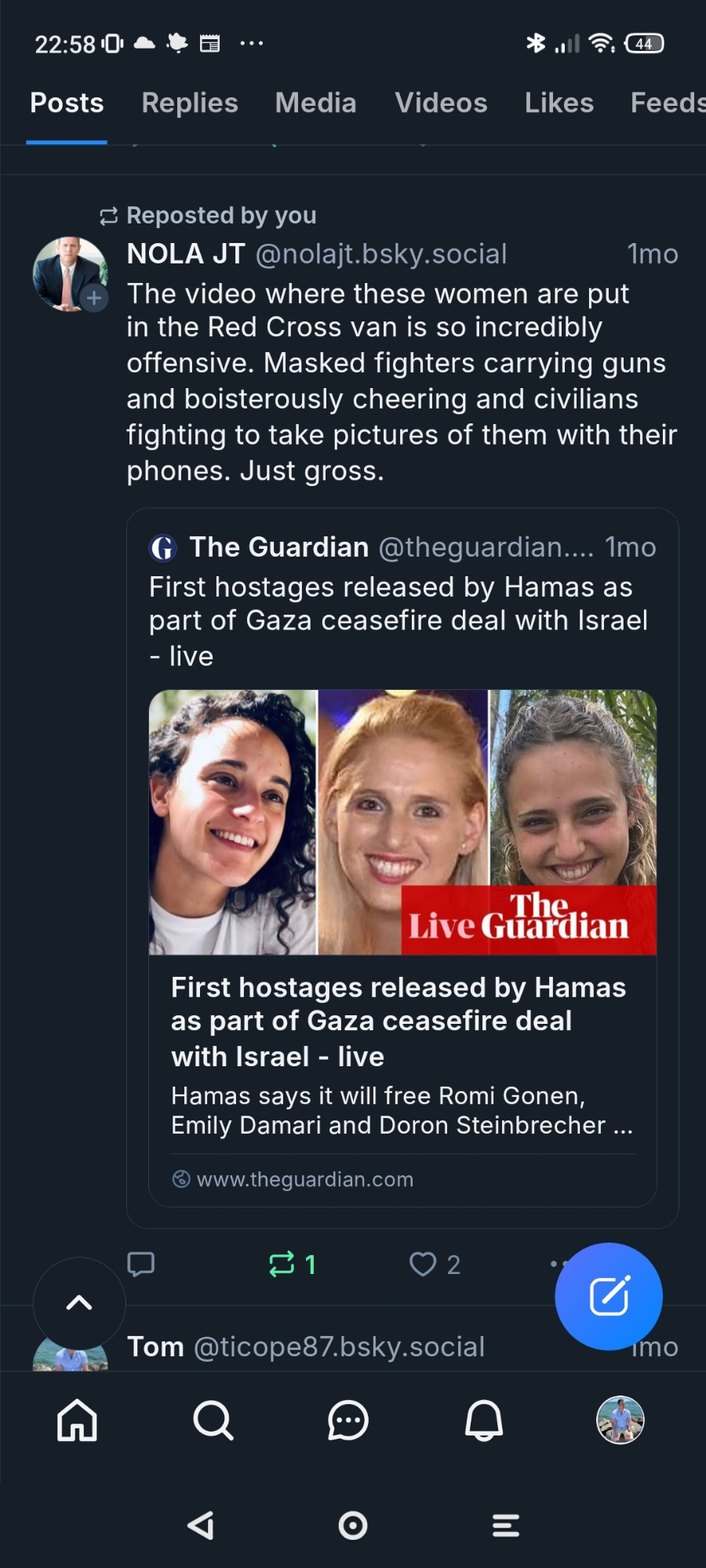Follow NOLA JT via the avatar plus badge
Screen dimensions: 706x1568
click(94, 298)
